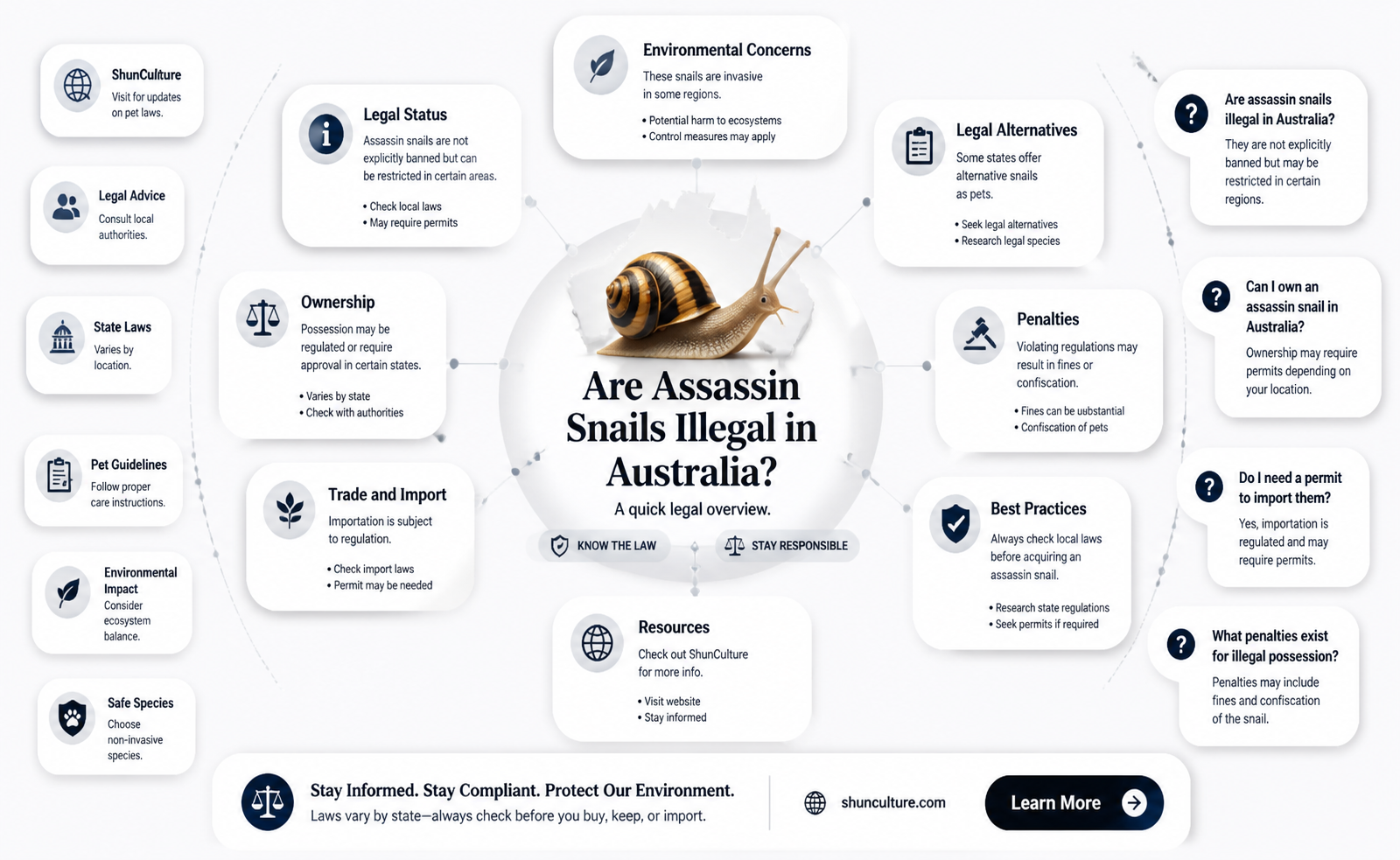Click 'Pet Guidelines' card title
The width and height of the screenshot is (1400, 860).
click(x=129, y=465)
